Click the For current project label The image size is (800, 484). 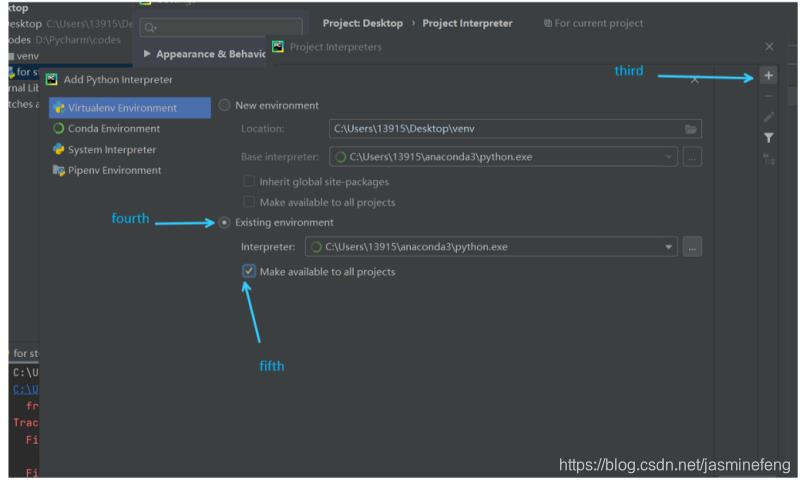(x=598, y=23)
